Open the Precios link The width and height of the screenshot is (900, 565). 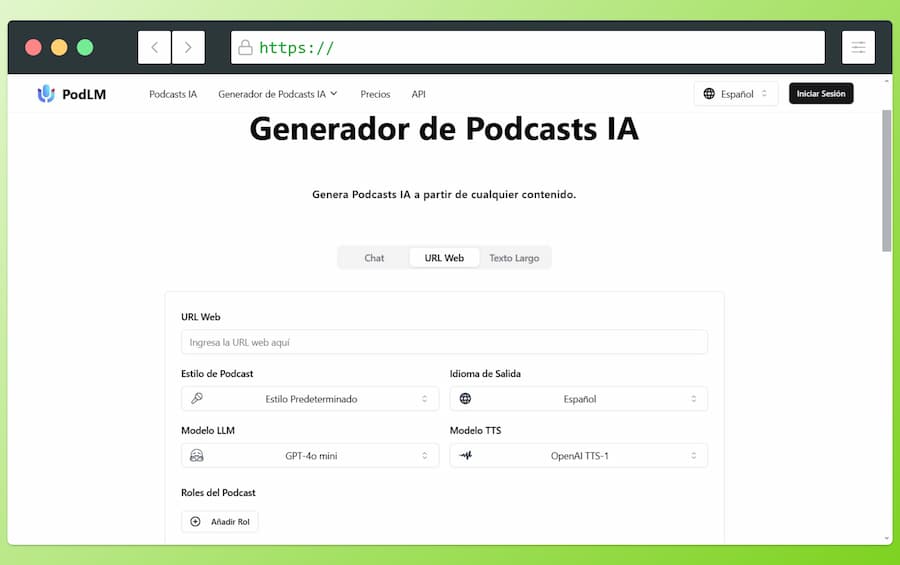(375, 94)
